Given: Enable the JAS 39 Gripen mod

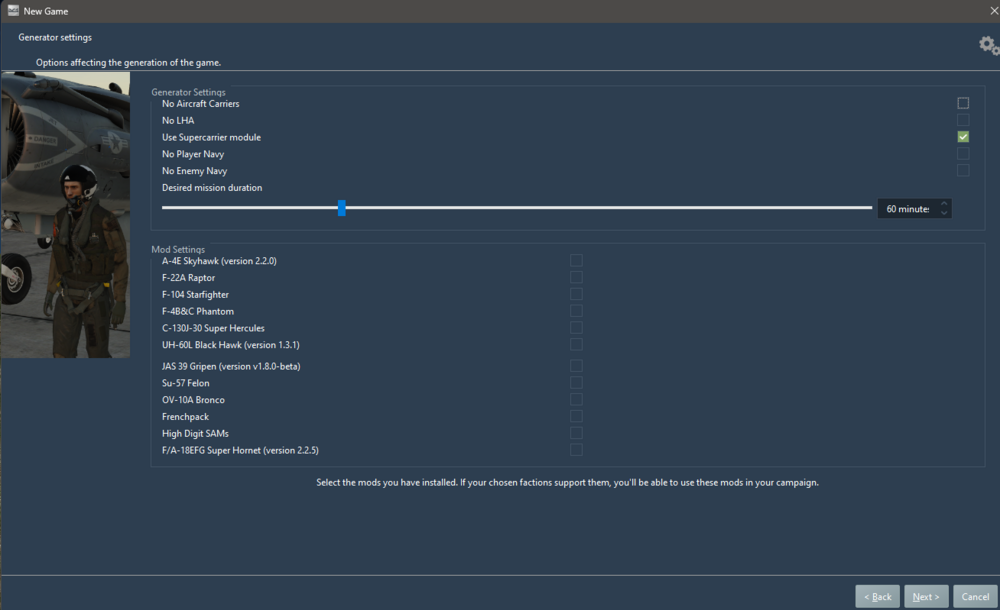Looking at the screenshot, I should 576,366.
